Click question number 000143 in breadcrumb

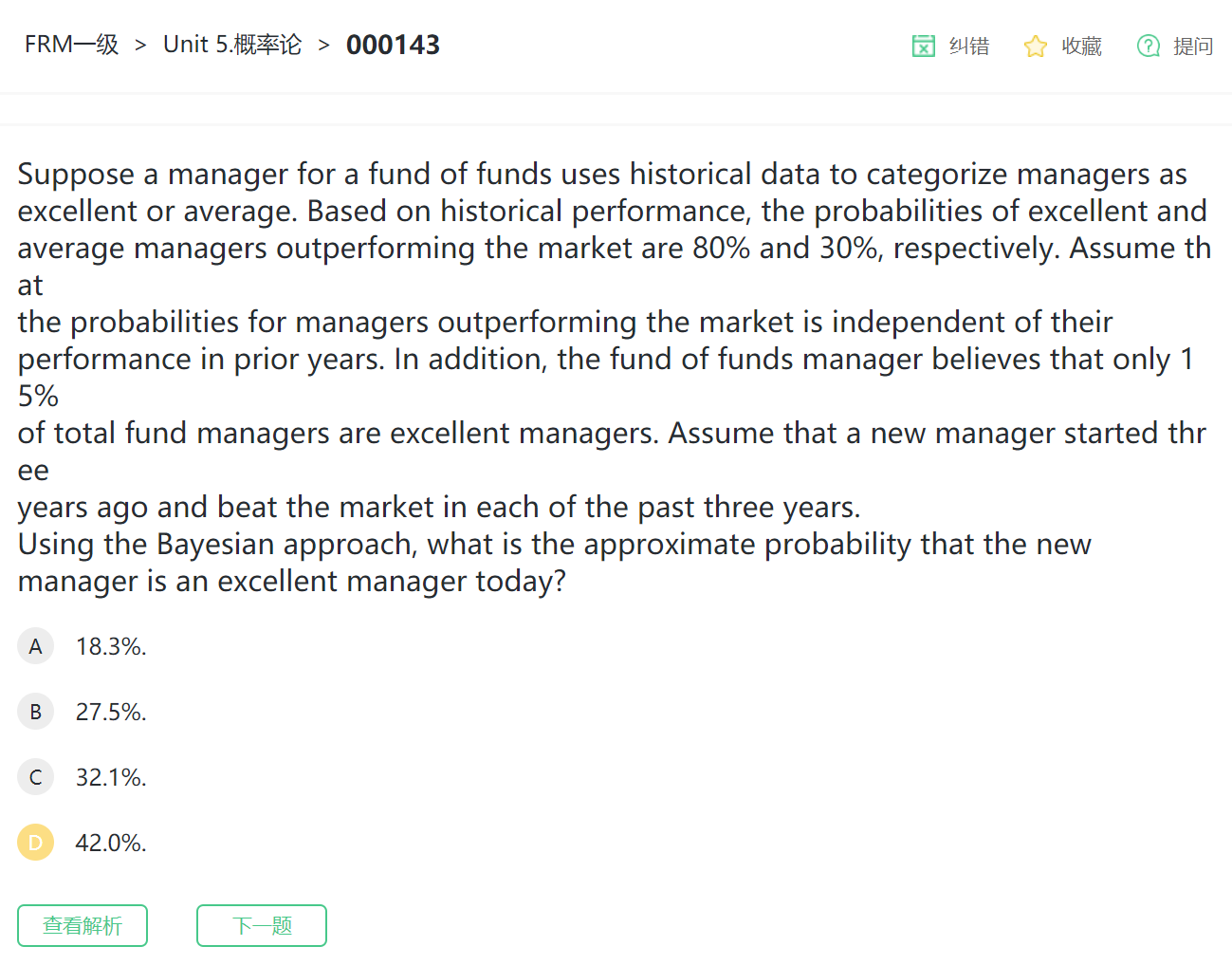pyautogui.click(x=393, y=45)
